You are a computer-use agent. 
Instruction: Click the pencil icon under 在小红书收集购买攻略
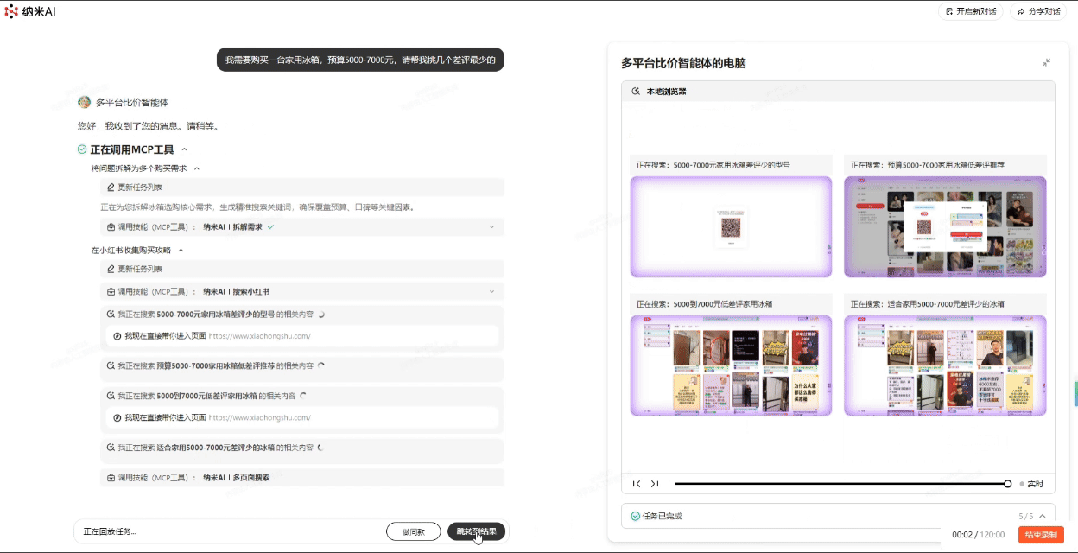(111, 268)
